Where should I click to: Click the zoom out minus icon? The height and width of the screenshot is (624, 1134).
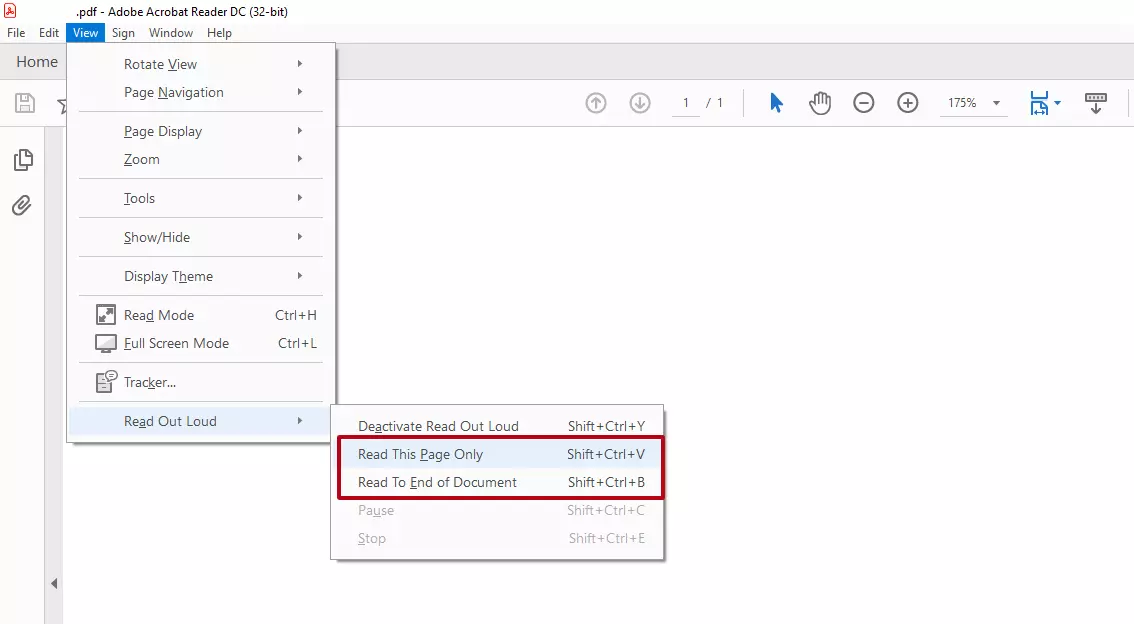864,103
